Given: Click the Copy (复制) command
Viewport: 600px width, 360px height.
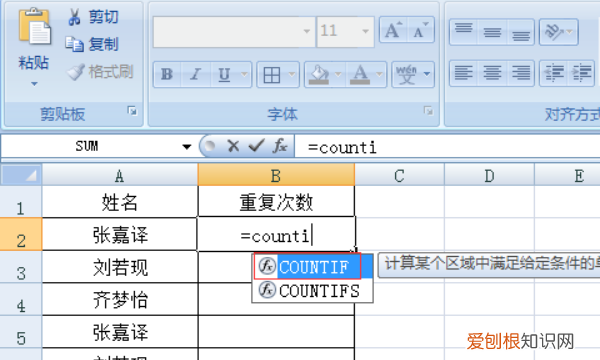Looking at the screenshot, I should [92, 44].
